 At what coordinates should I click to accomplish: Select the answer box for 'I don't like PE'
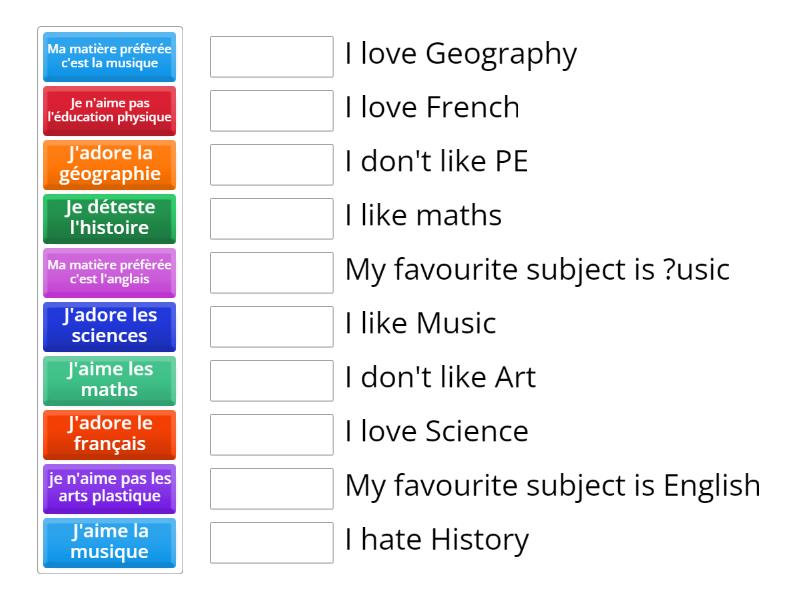[270, 165]
